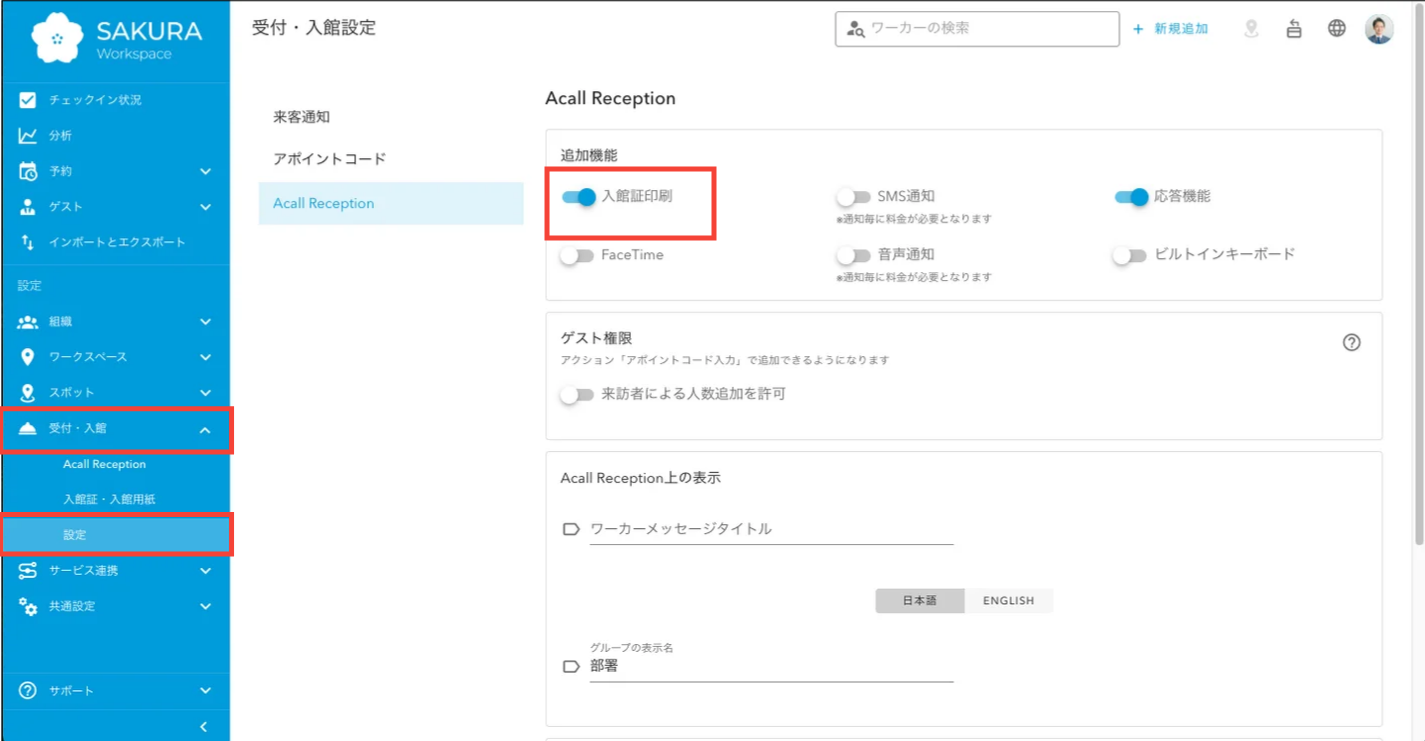
Task: Click the 新規追加 button
Action: coord(1170,29)
